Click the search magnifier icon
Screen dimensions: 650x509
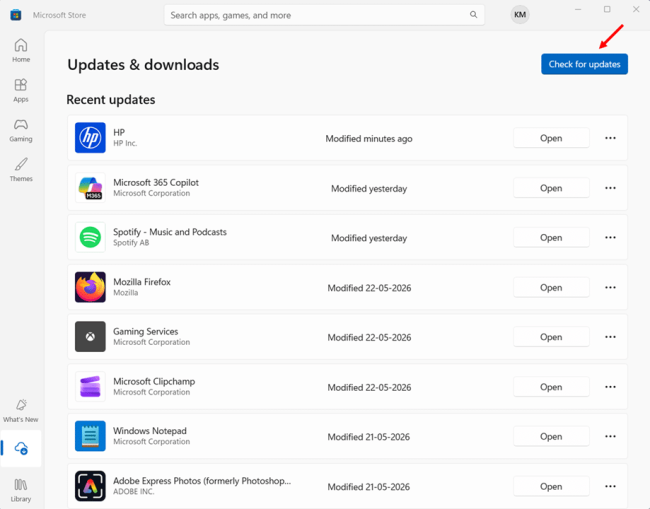point(473,15)
